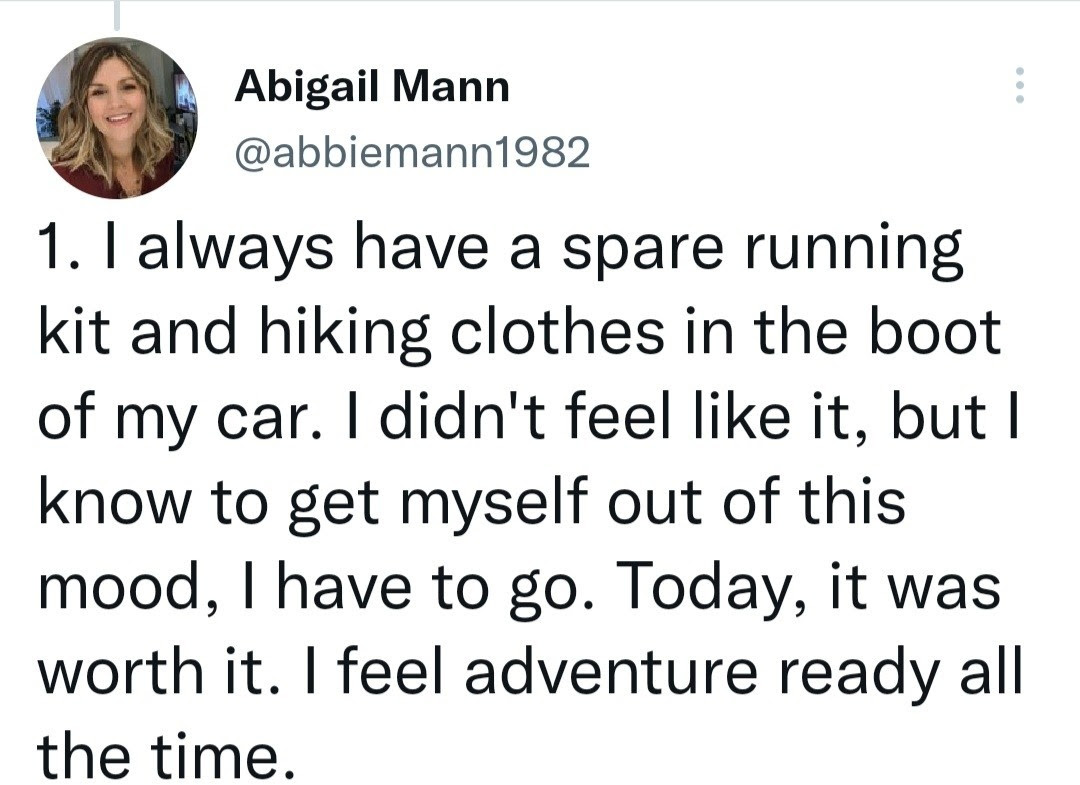Click the words 'worth it.' in tweet
Image resolution: width=1080 pixels, height=785 pixels.
pyautogui.click(x=152, y=670)
